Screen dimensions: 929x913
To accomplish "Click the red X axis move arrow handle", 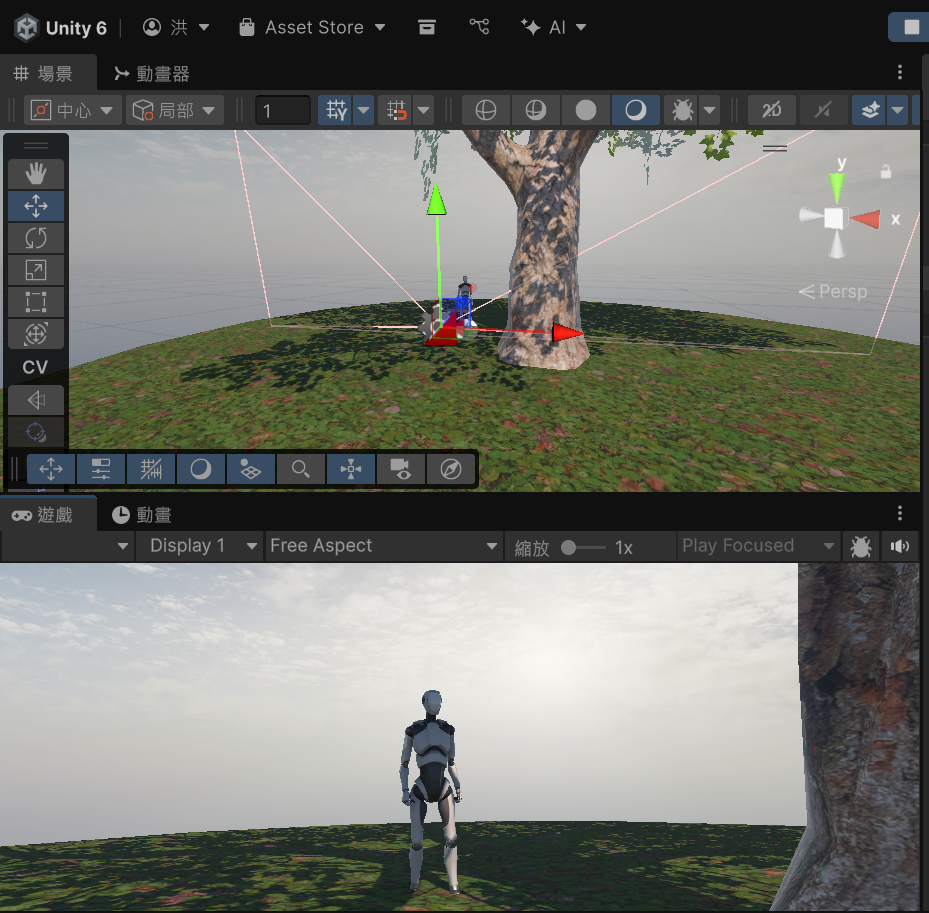I will (567, 333).
